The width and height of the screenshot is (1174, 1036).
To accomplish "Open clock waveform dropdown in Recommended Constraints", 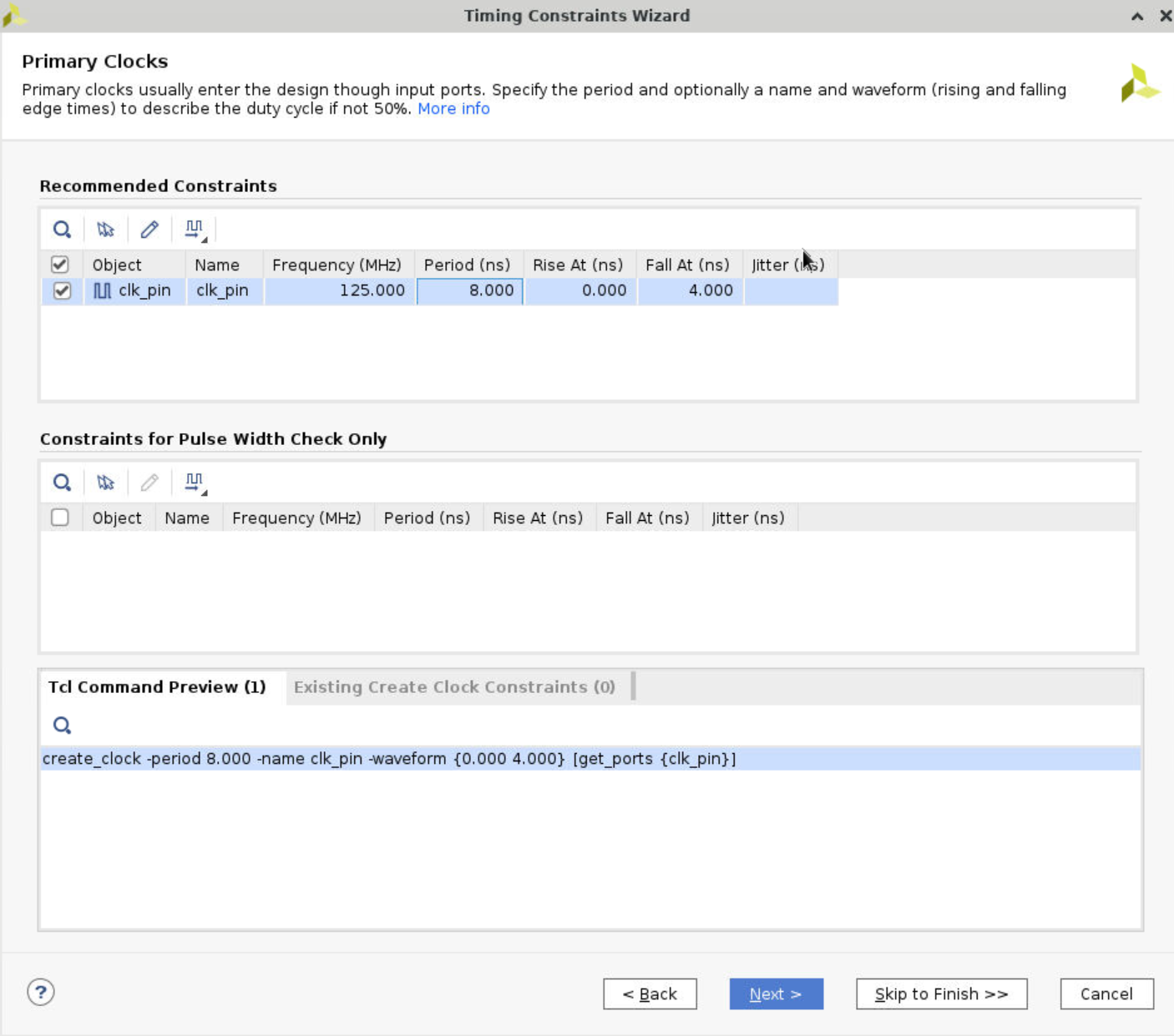I will (195, 230).
